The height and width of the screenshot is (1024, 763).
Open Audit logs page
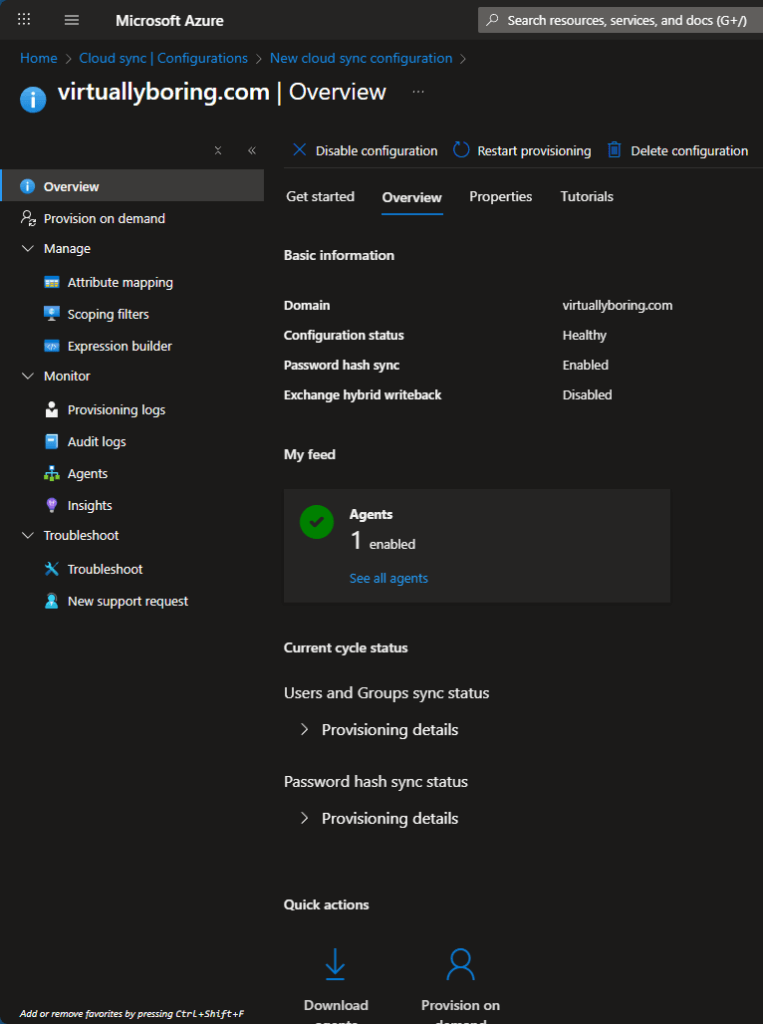point(97,442)
